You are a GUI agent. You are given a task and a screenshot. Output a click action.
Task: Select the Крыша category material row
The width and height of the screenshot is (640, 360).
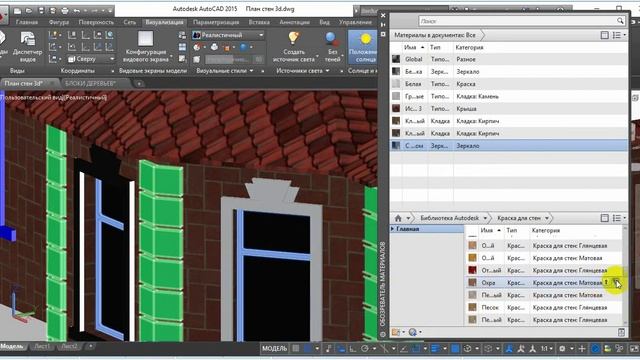[509, 109]
